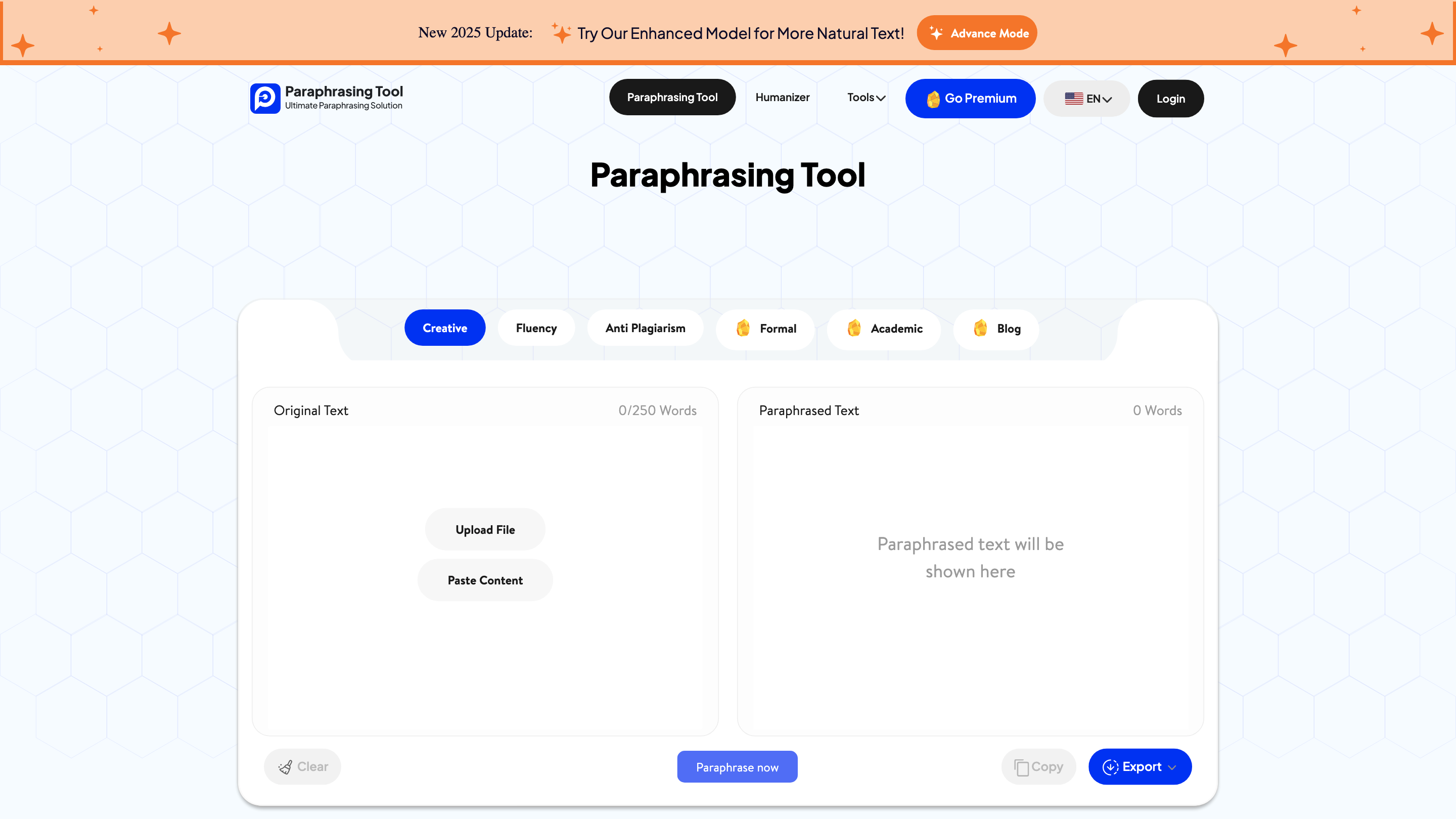
Task: Click the premium gem icon next to Blog
Action: tap(980, 329)
